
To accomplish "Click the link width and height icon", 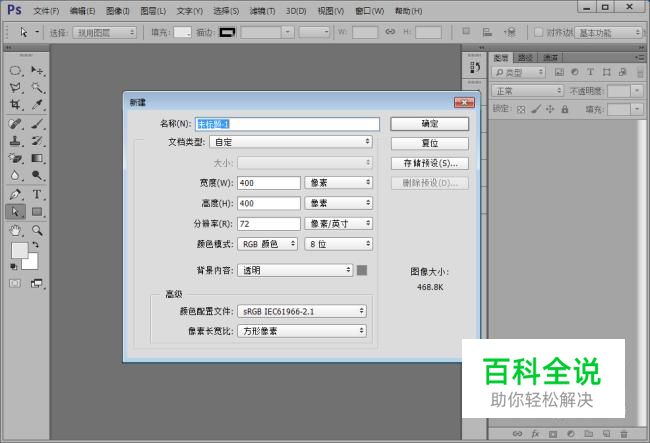I will 390,31.
